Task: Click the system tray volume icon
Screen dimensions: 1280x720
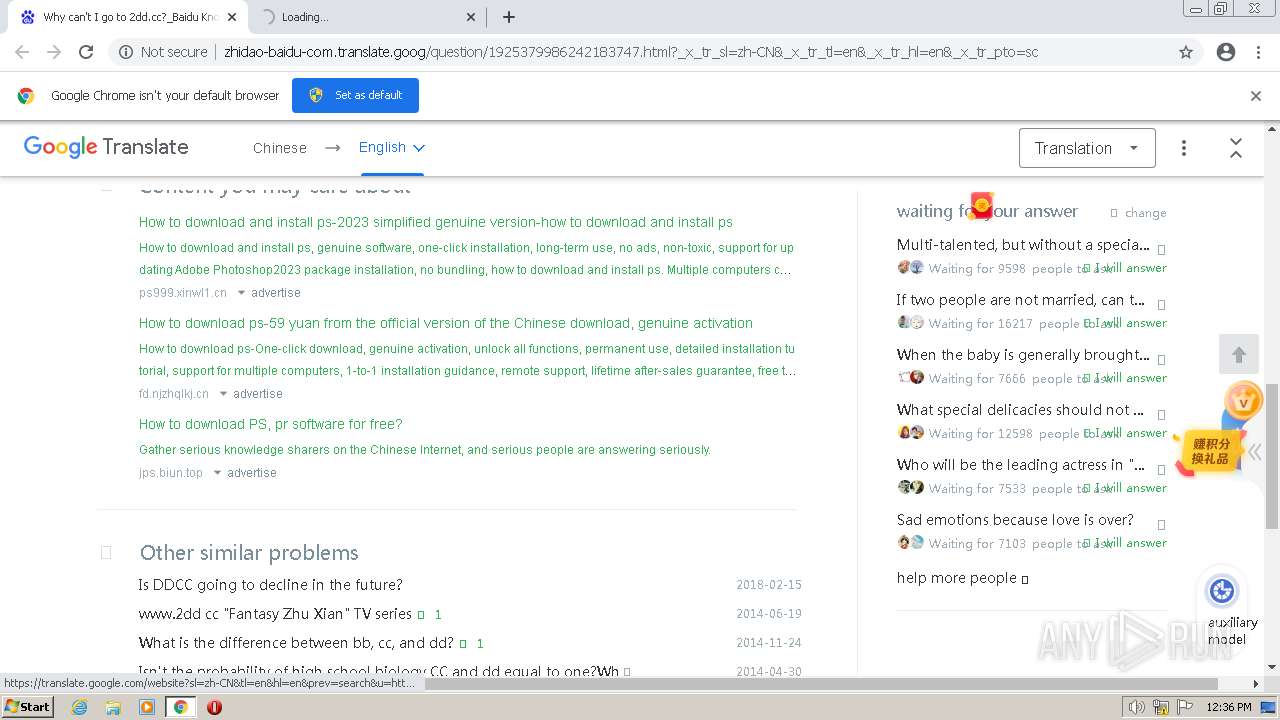Action: click(x=1137, y=707)
